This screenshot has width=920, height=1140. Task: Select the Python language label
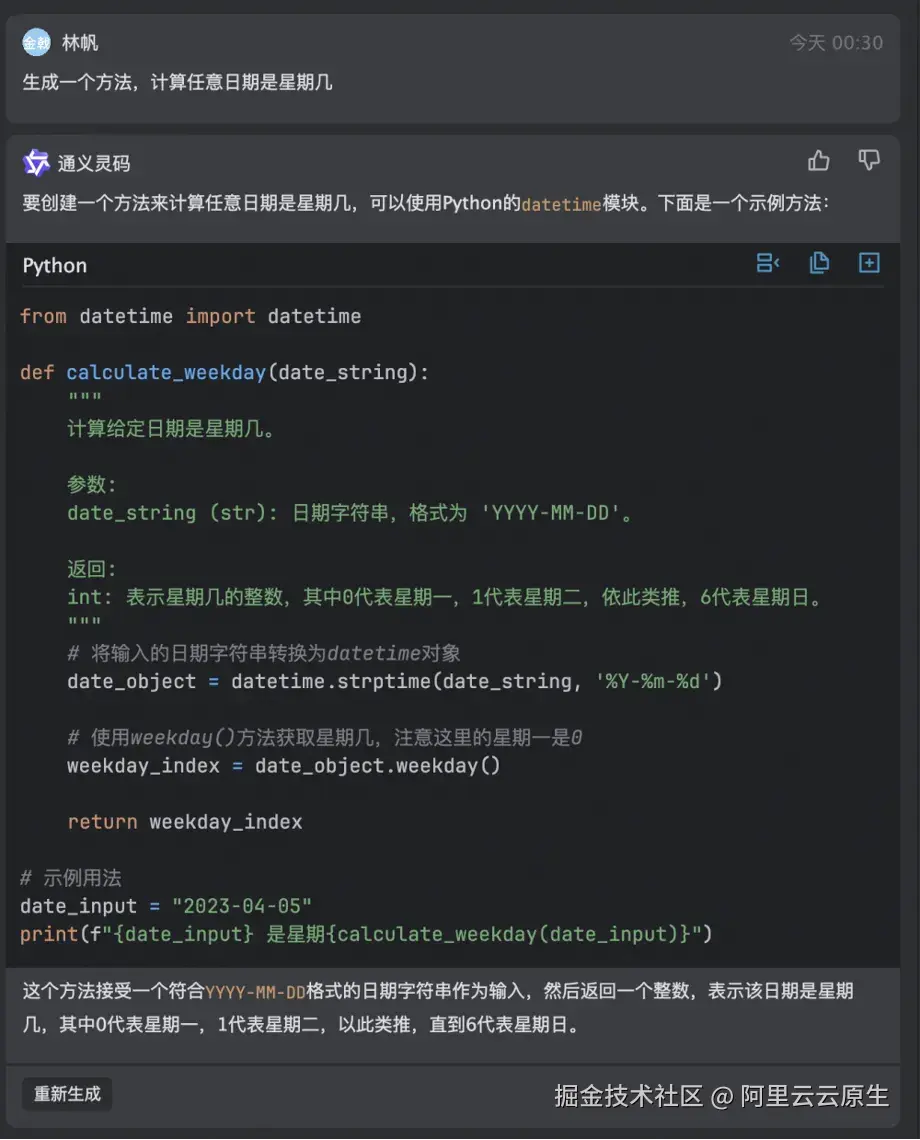[x=54, y=265]
